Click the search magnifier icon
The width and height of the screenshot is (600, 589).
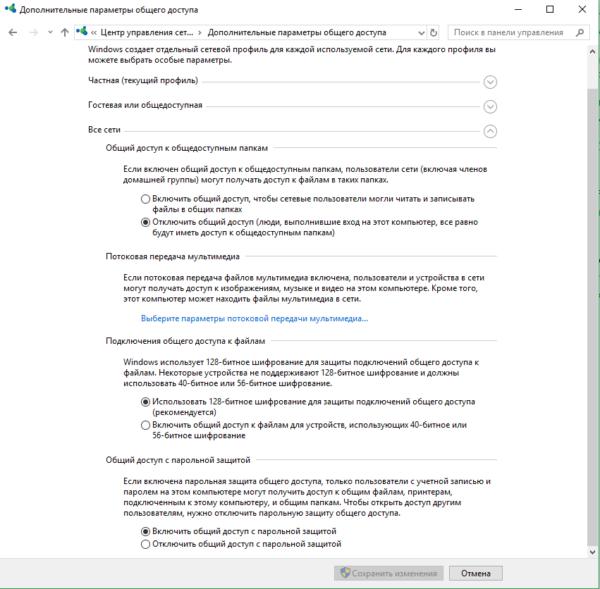pos(580,33)
